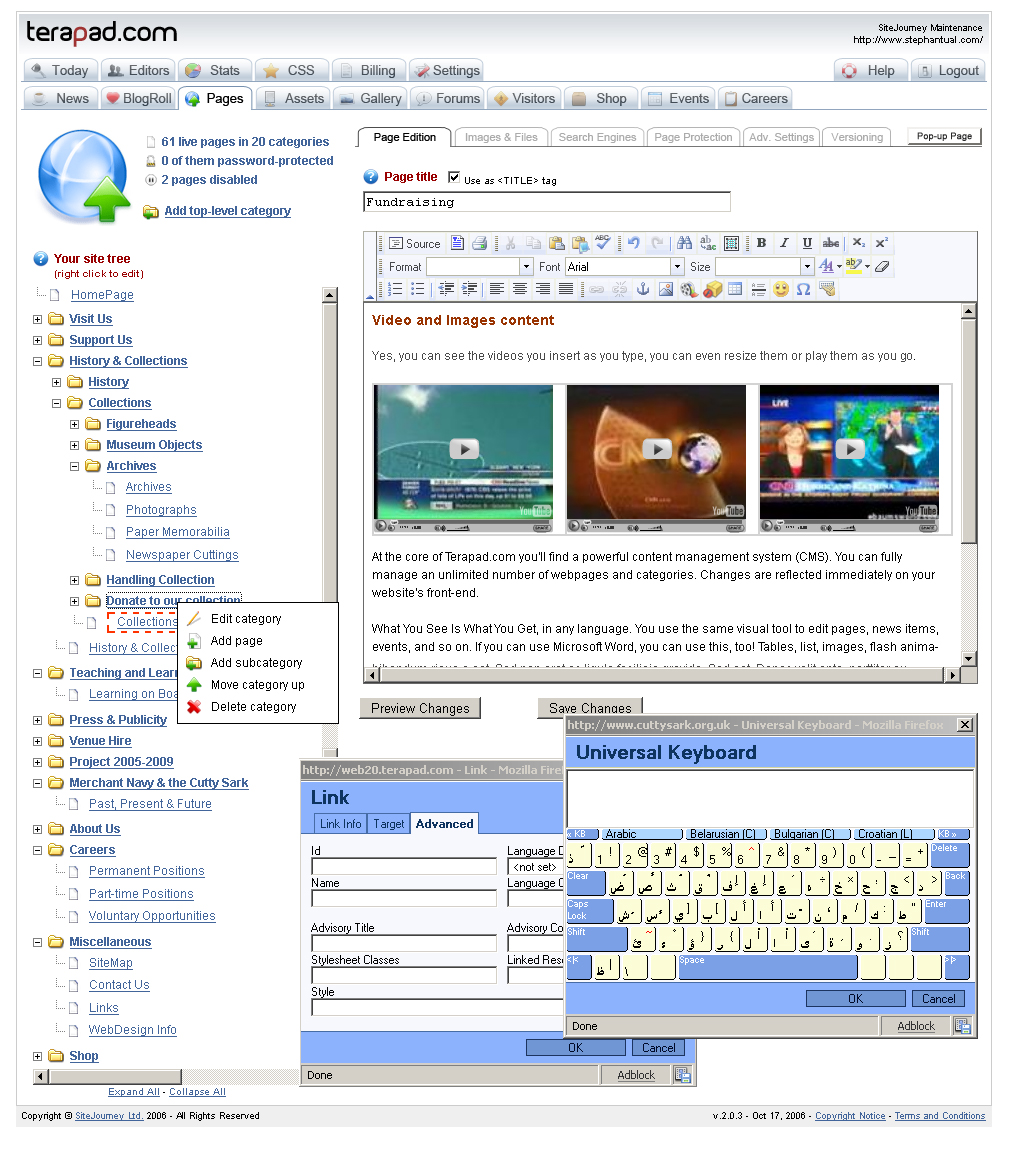This screenshot has height=1150, width=1015.
Task: Switch to Search Engines tab
Action: 597,137
